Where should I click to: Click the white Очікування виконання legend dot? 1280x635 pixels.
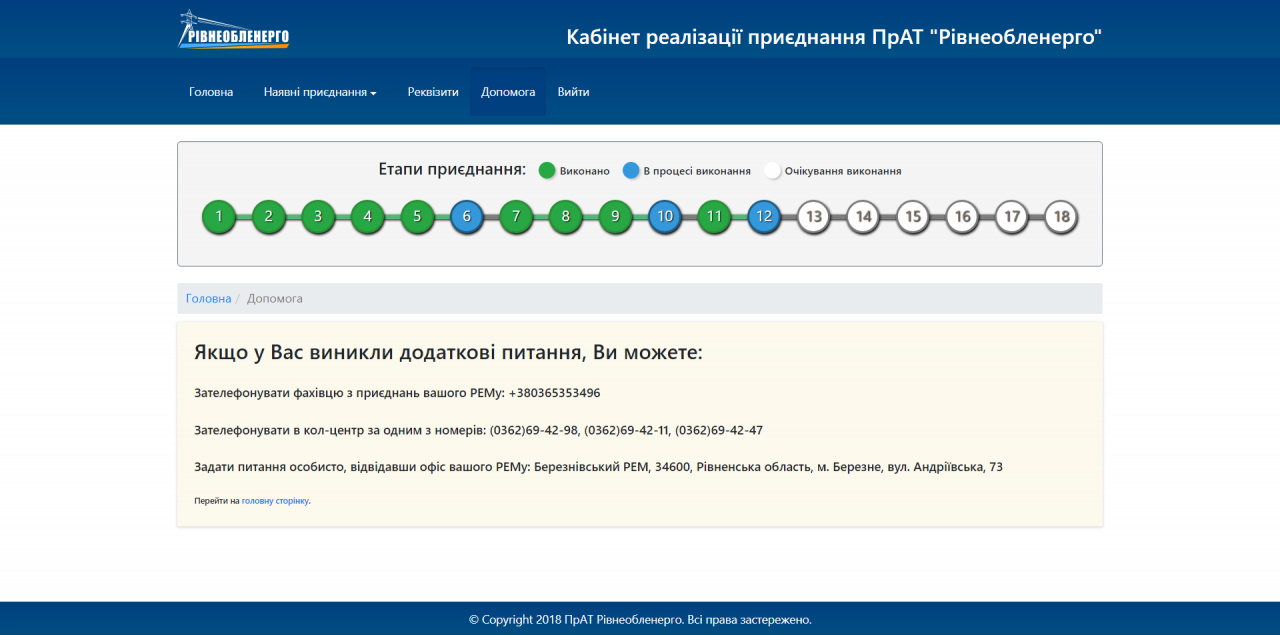pos(772,170)
